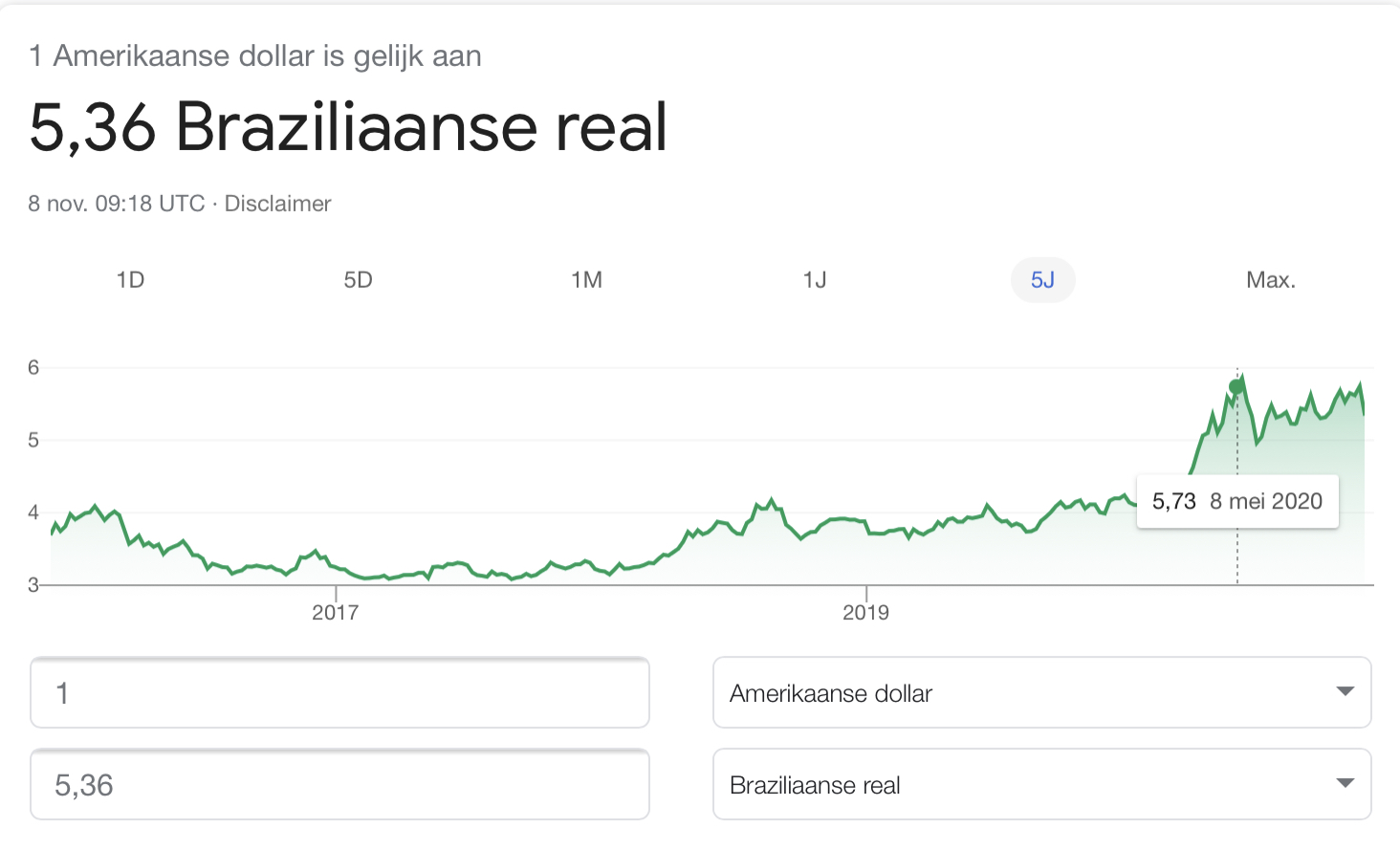The height and width of the screenshot is (850, 1400).
Task: Expand the Braziliaanse real currency dropdown
Action: [1042, 784]
